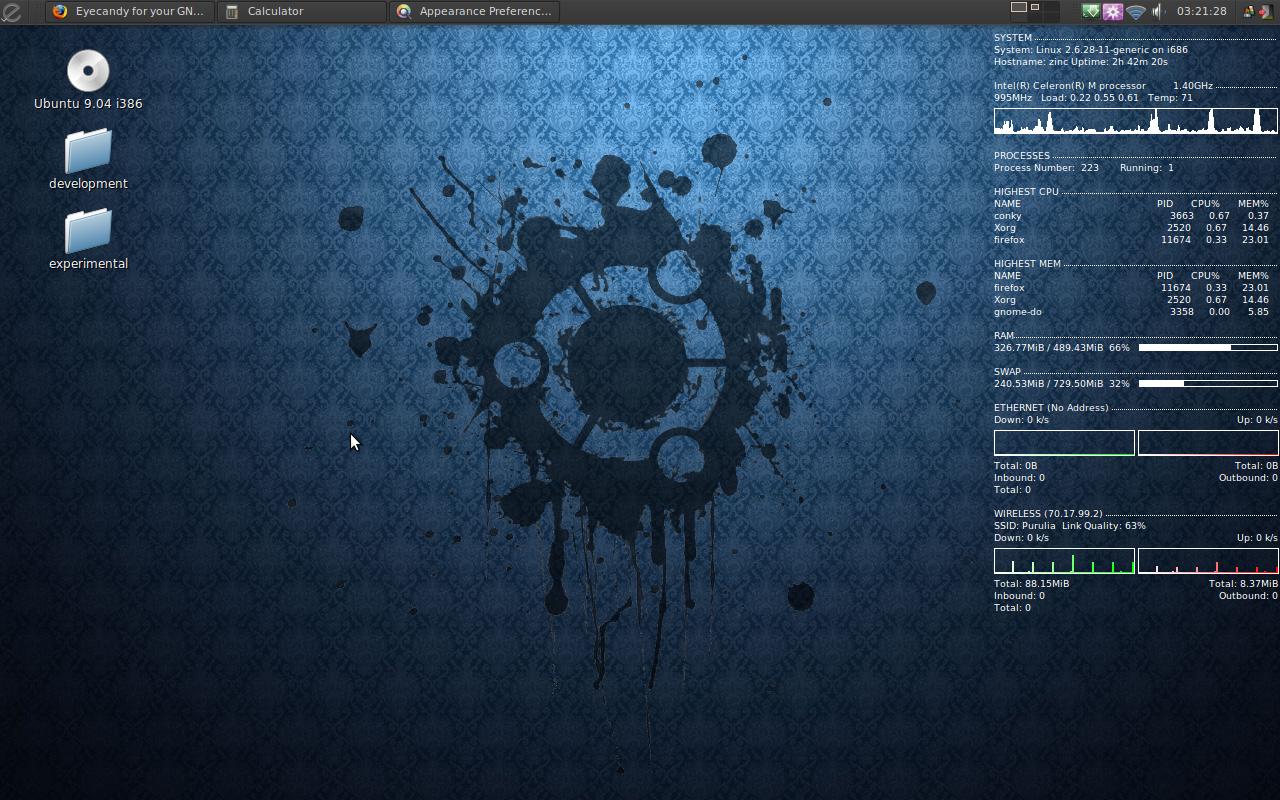Click the Ubuntu 9.04 i386 label
The height and width of the screenshot is (800, 1280).
88,104
